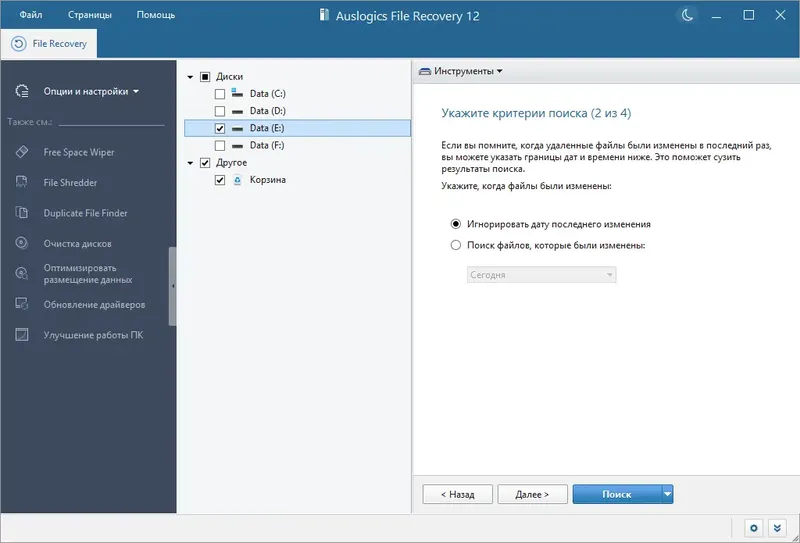The height and width of the screenshot is (543, 800).
Task: Check the Data (C:) drive checkbox
Action: tap(220, 94)
